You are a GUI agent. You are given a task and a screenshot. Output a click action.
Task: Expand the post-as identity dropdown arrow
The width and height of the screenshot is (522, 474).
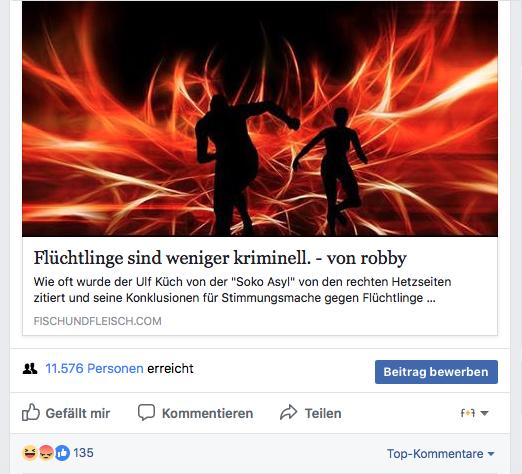tap(484, 413)
